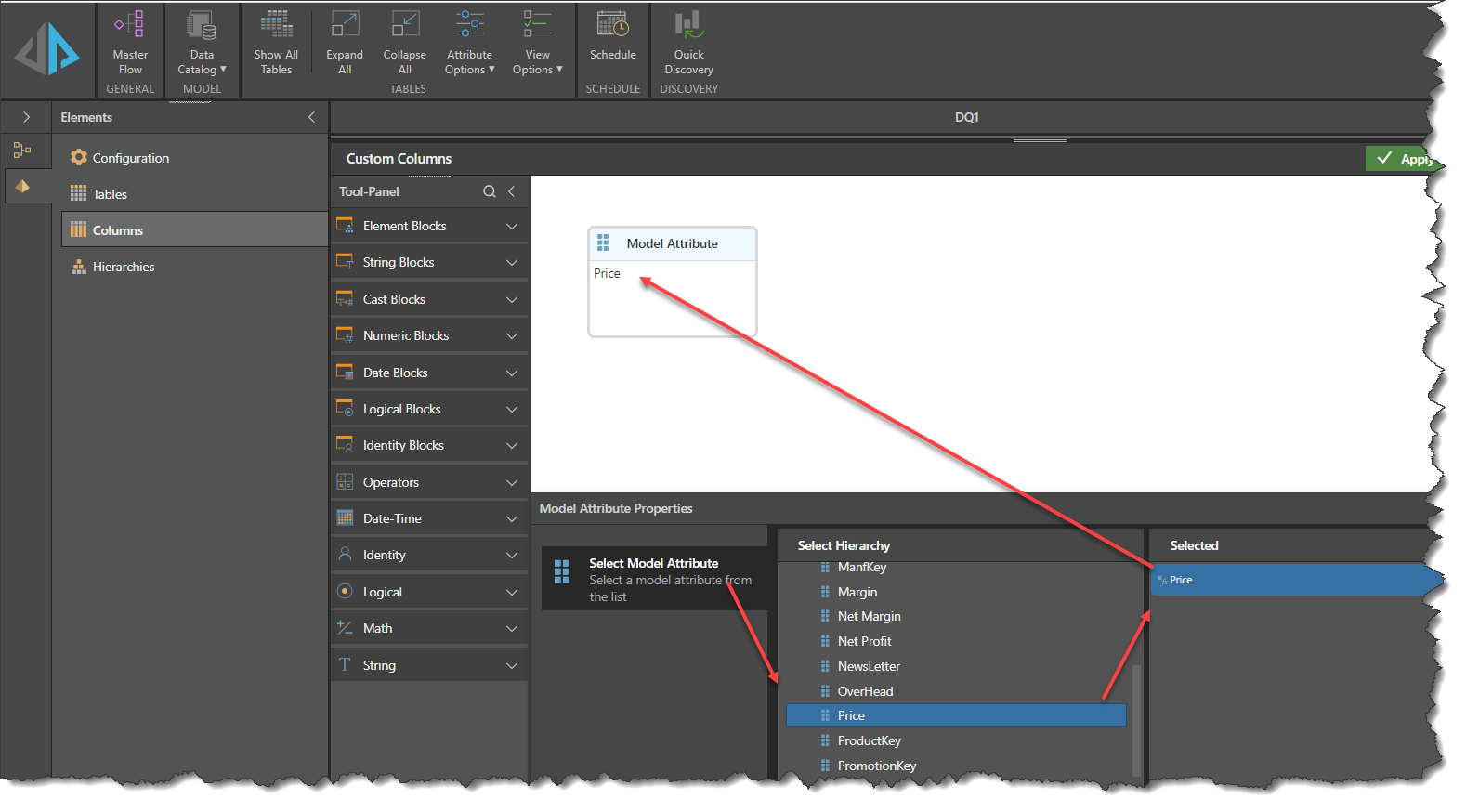Select Configuration in Elements list
Viewport: 1466px width, 812px height.
[x=131, y=158]
